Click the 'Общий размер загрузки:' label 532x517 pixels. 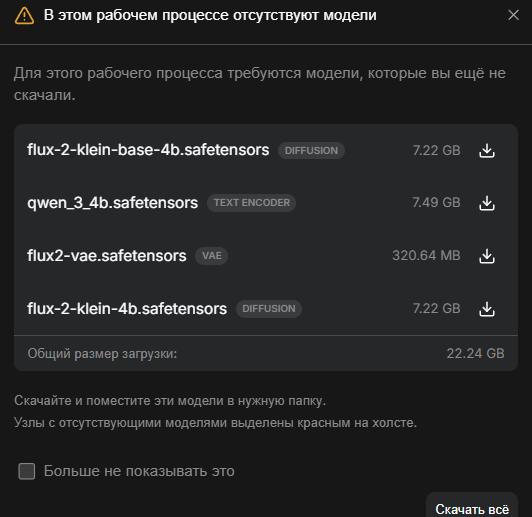102,354
